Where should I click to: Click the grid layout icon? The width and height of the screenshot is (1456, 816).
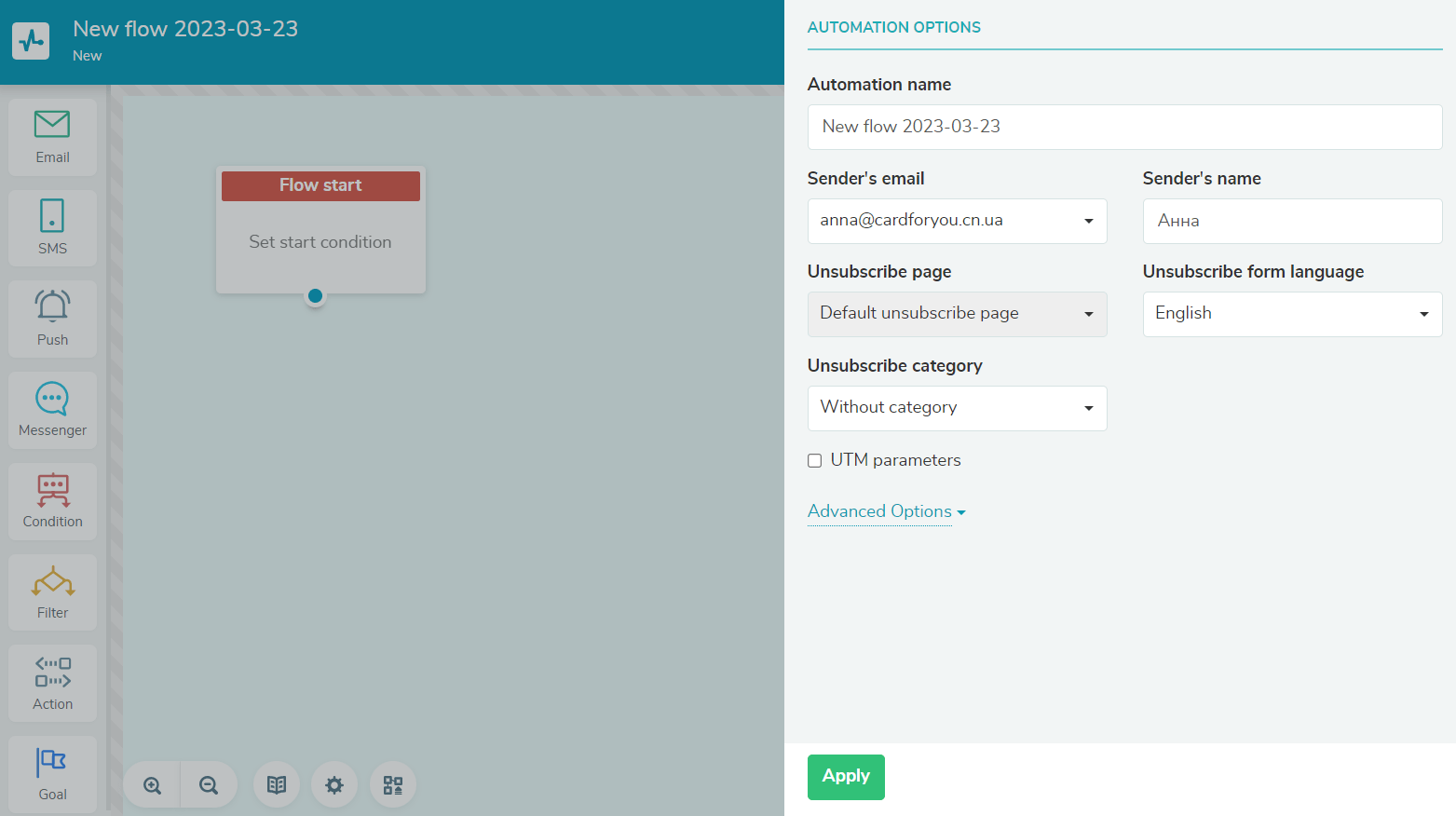click(393, 785)
